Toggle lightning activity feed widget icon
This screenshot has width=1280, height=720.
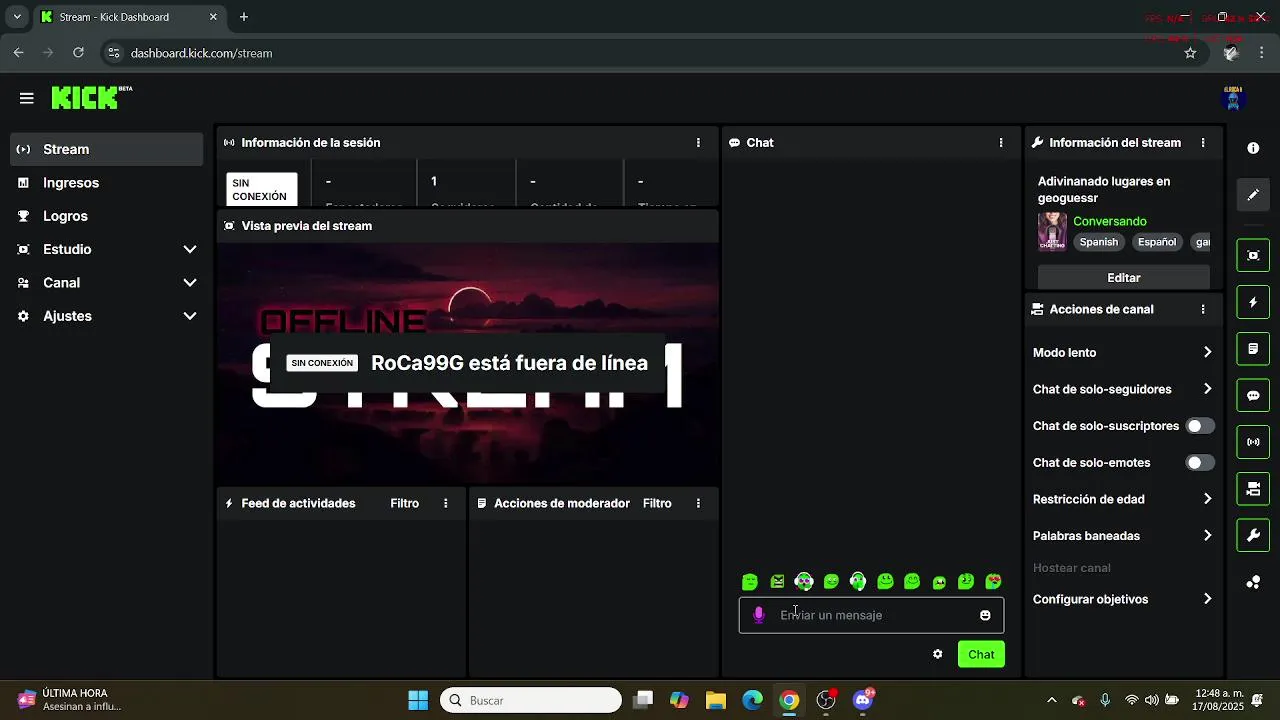click(1253, 302)
